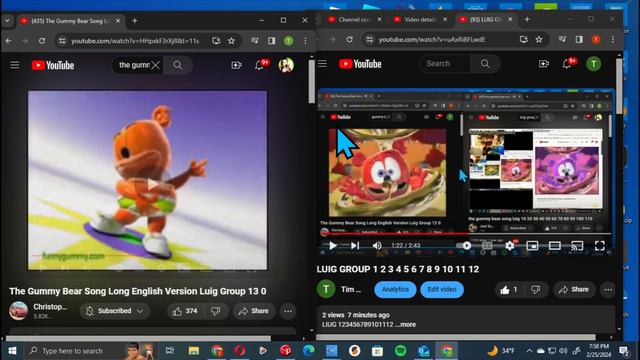Open the Windows Start menu

(x=12, y=351)
